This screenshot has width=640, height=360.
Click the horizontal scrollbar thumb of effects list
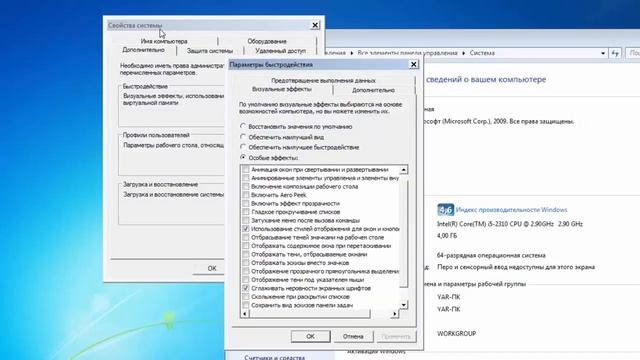pos(310,314)
